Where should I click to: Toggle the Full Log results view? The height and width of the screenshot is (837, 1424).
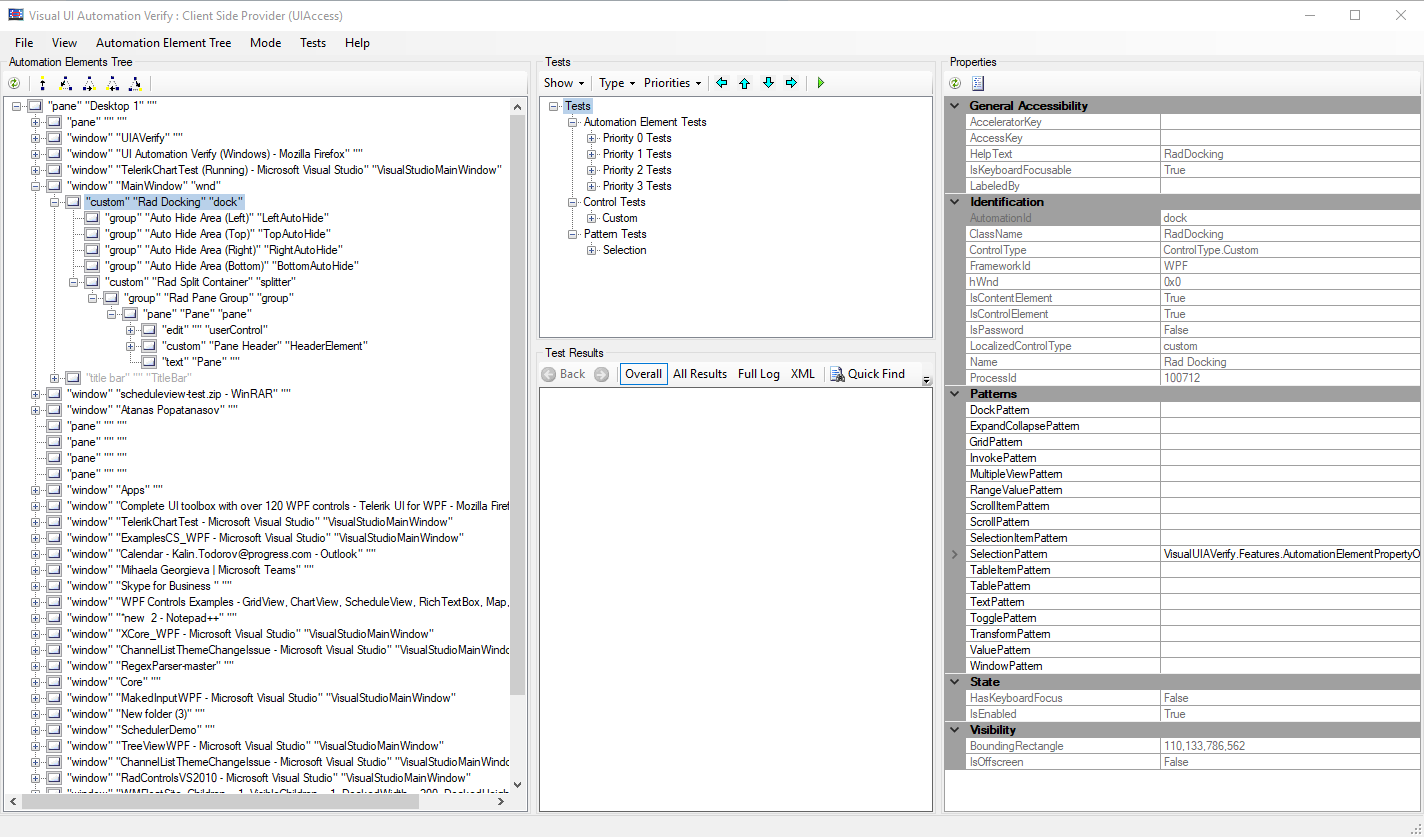click(x=758, y=374)
